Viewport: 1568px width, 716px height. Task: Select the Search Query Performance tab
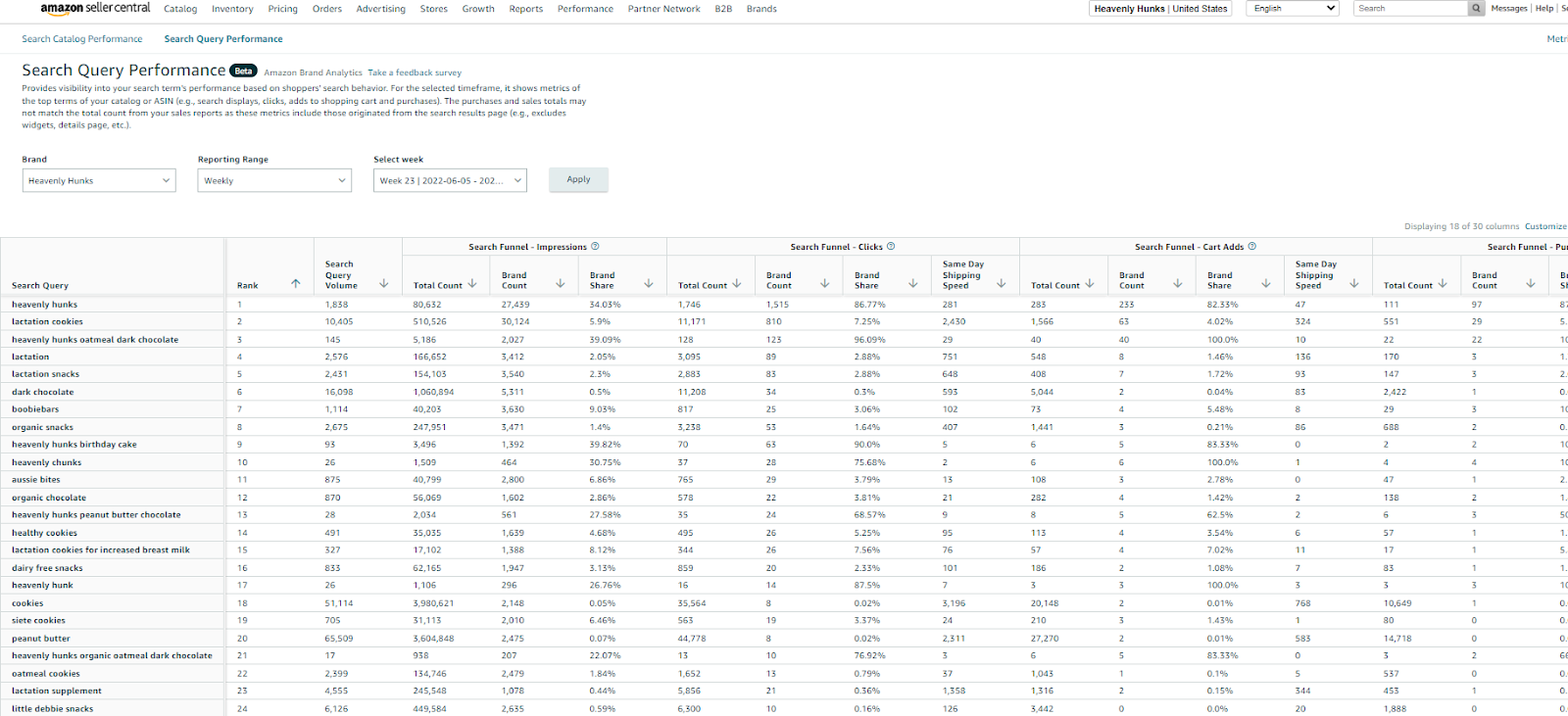click(223, 39)
